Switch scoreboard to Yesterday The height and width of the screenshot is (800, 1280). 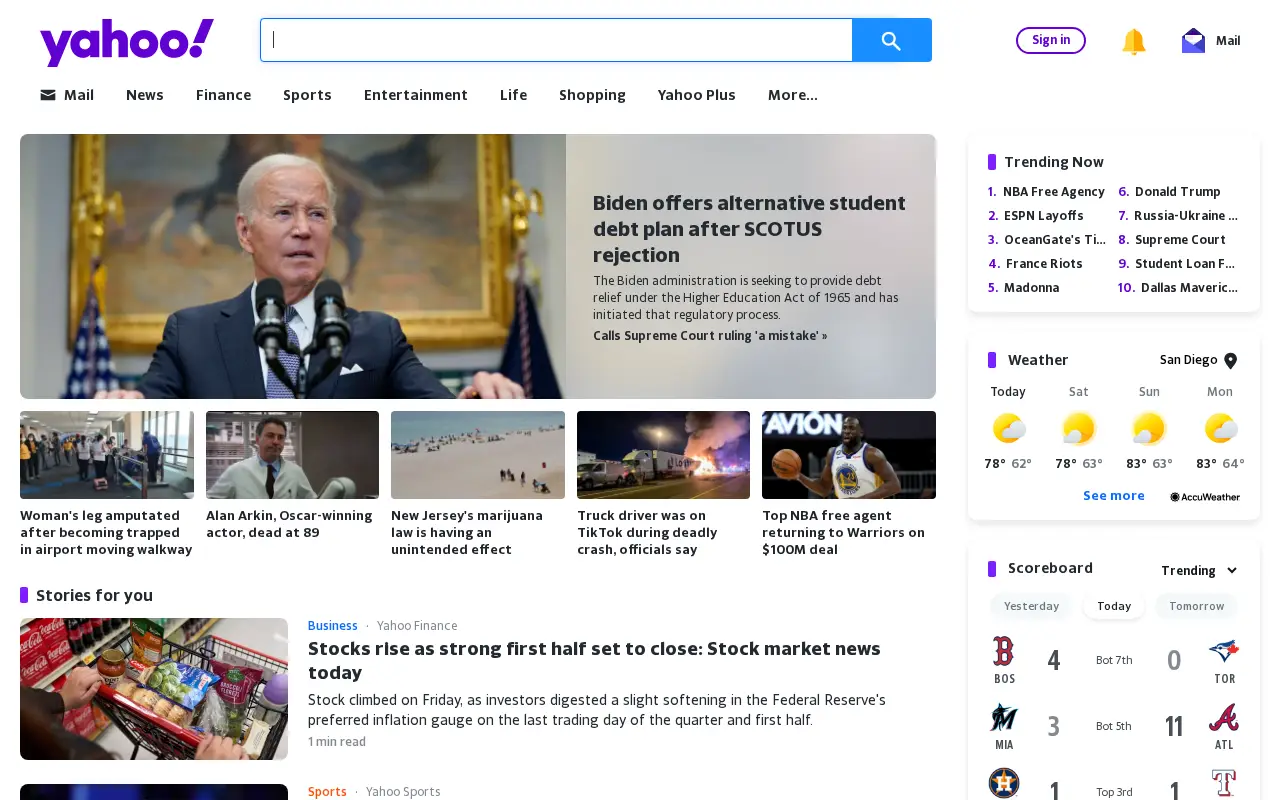click(1031, 606)
